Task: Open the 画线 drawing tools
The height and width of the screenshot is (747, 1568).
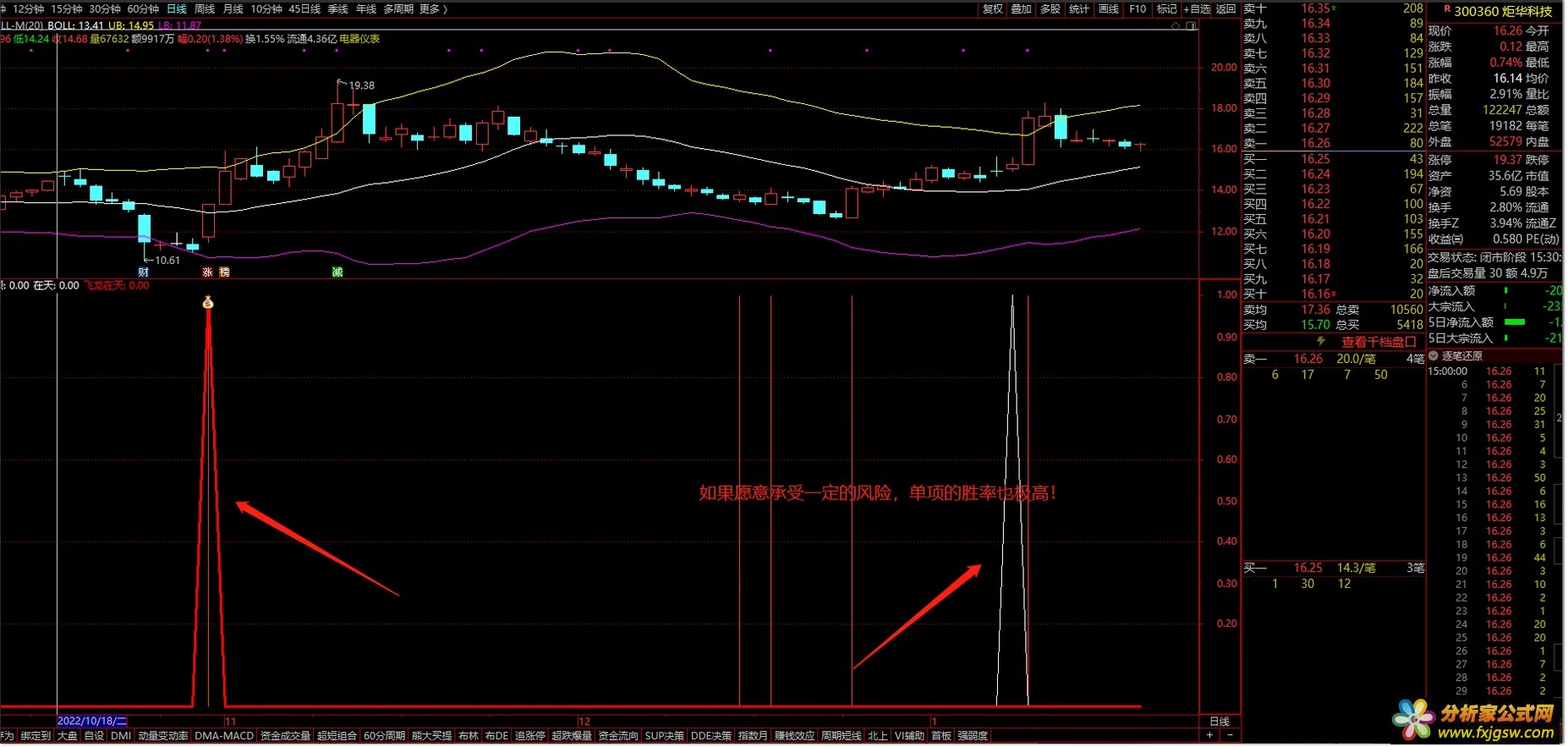Action: click(x=1109, y=9)
